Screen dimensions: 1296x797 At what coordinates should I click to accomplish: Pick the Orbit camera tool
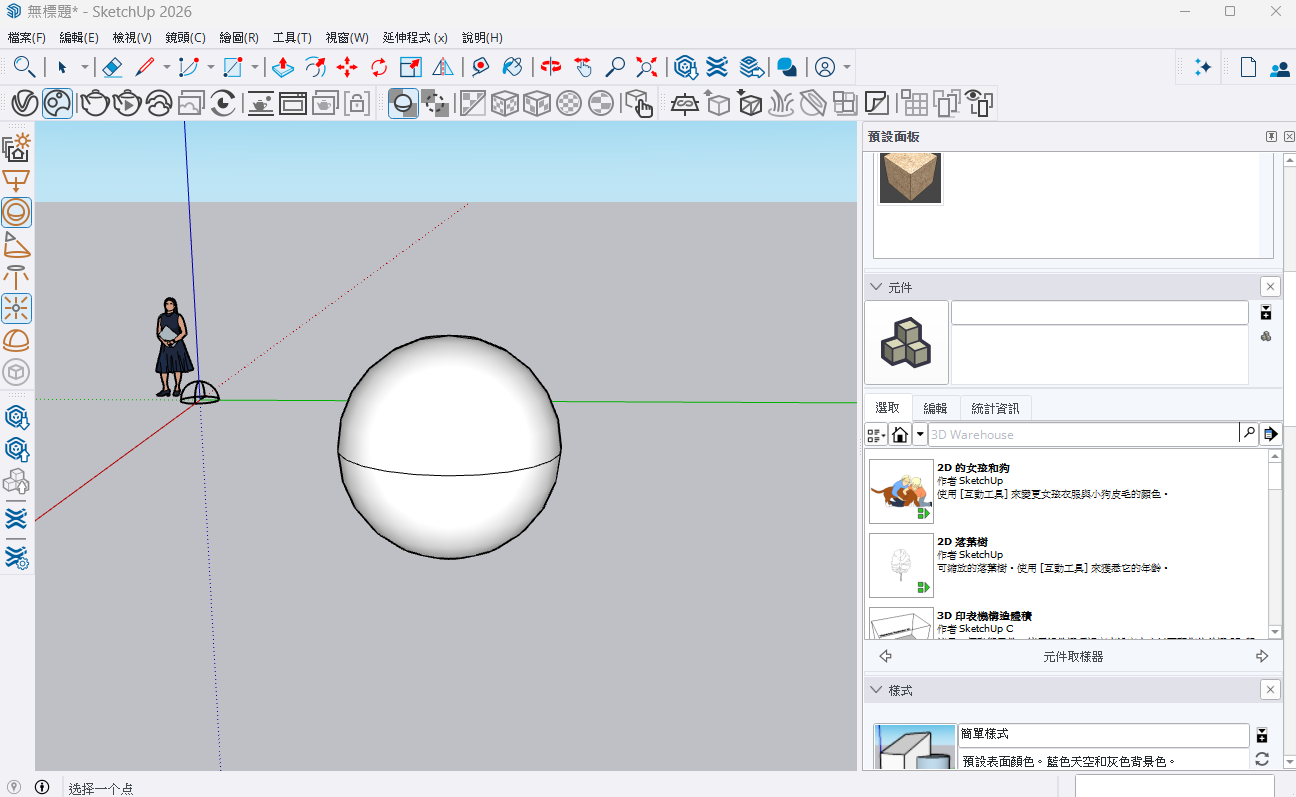coord(551,67)
